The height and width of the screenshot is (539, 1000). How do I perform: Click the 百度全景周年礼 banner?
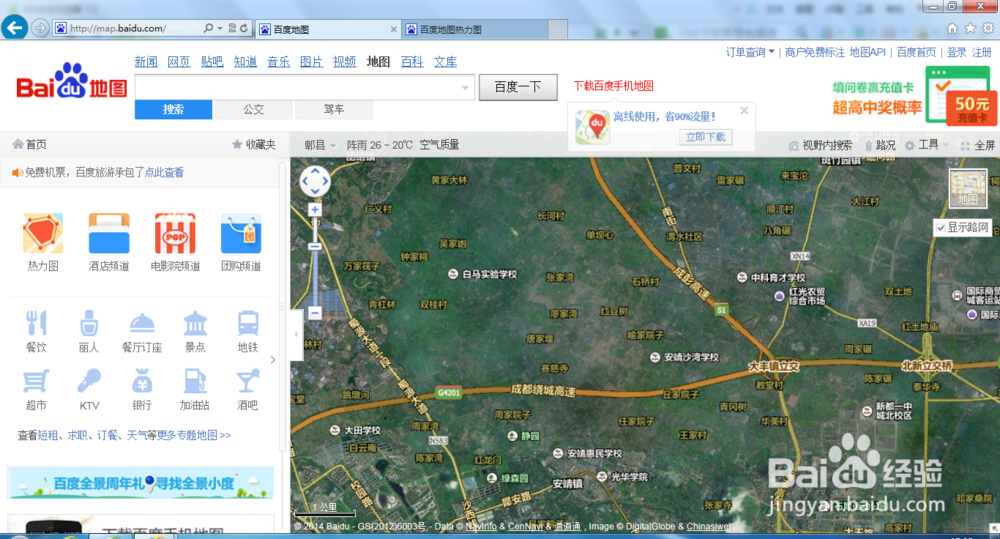point(140,483)
